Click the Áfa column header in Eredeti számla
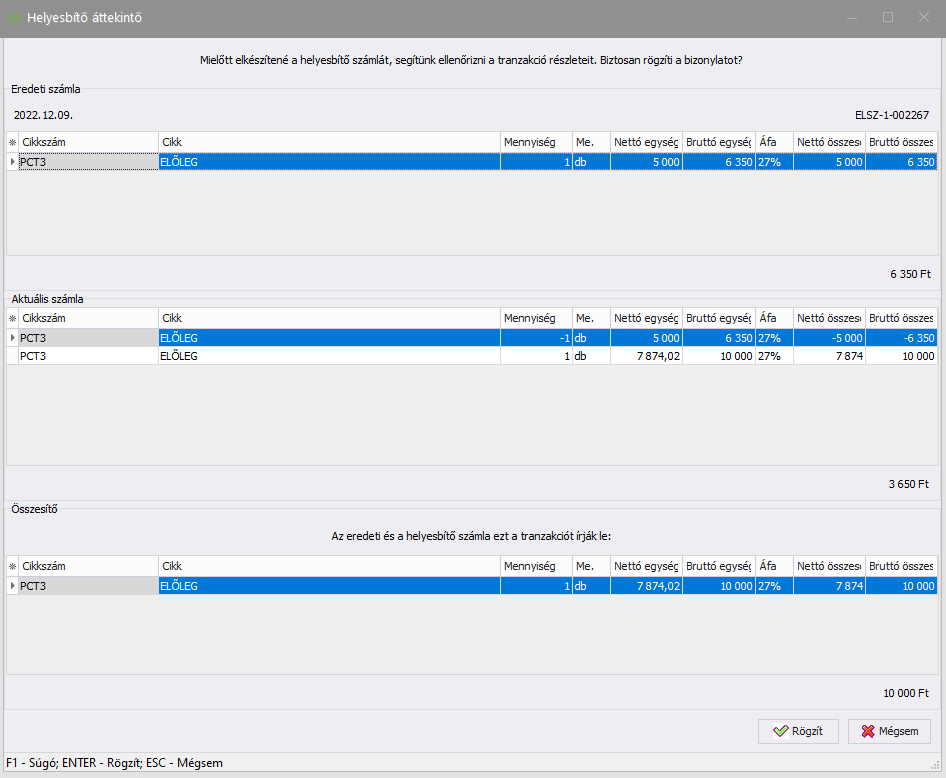The height and width of the screenshot is (778, 946). pos(773,143)
